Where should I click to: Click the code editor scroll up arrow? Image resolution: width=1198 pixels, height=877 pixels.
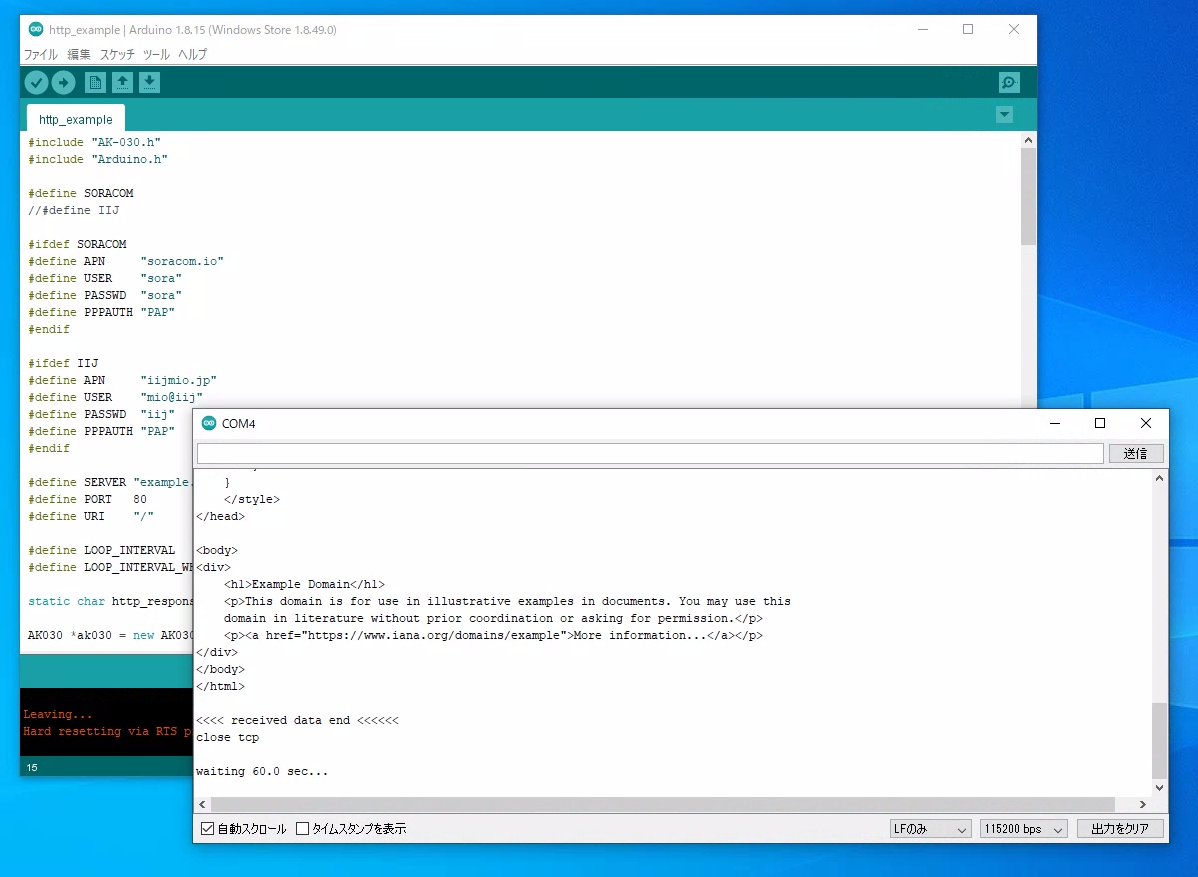pos(1028,140)
